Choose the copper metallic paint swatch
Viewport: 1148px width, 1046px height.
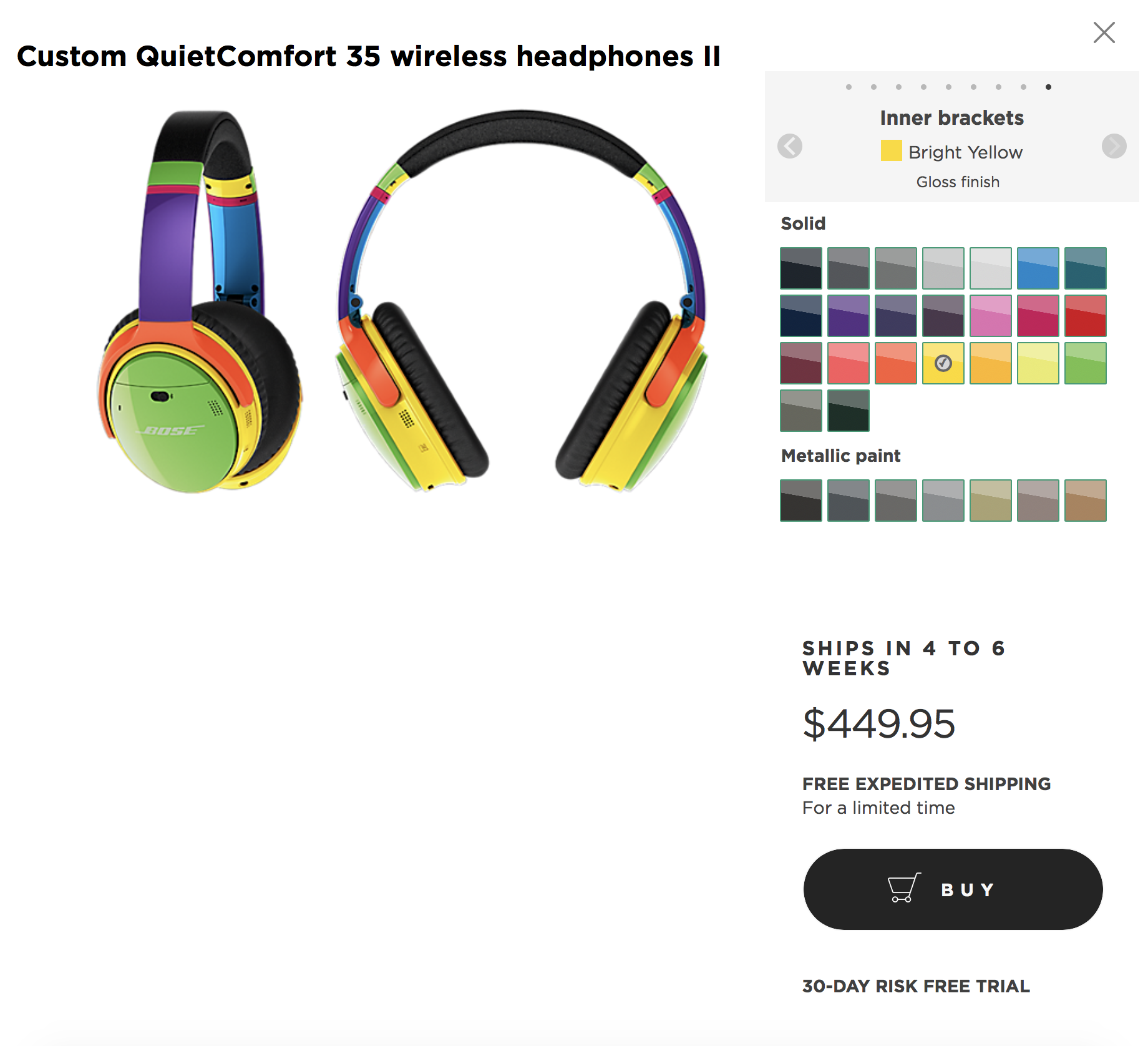pyautogui.click(x=1086, y=501)
